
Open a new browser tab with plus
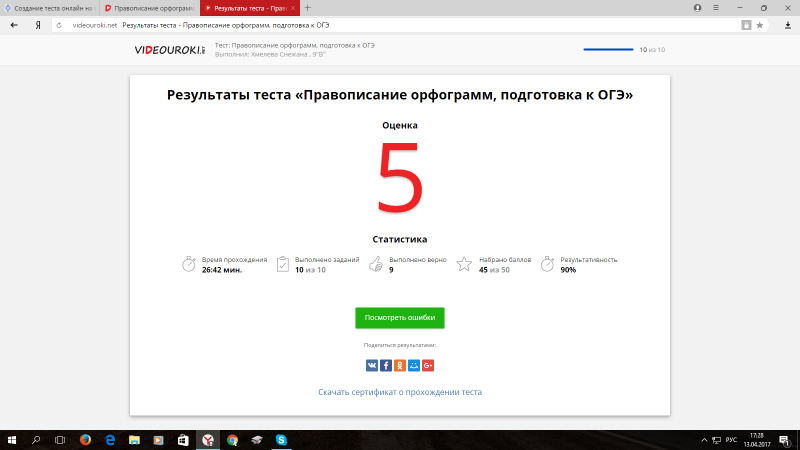point(307,7)
